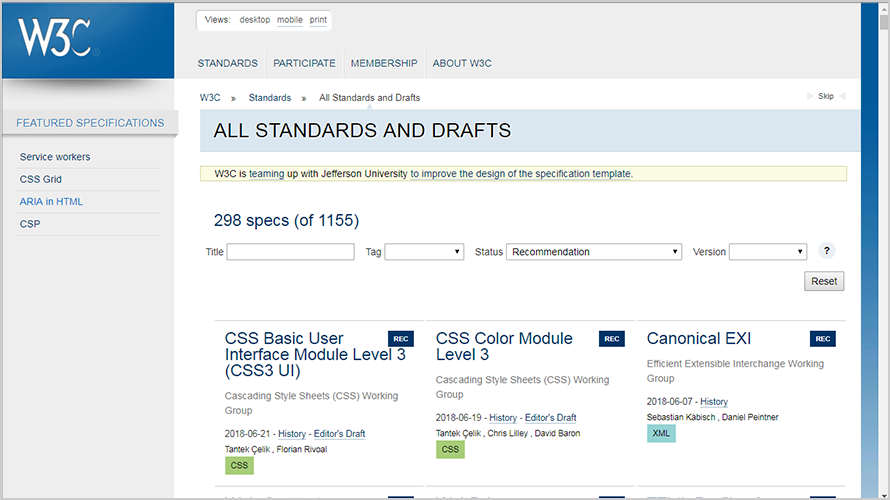Screen dimensions: 890x500
Task: Click the Skip navigation arrows
Action: coord(826,96)
